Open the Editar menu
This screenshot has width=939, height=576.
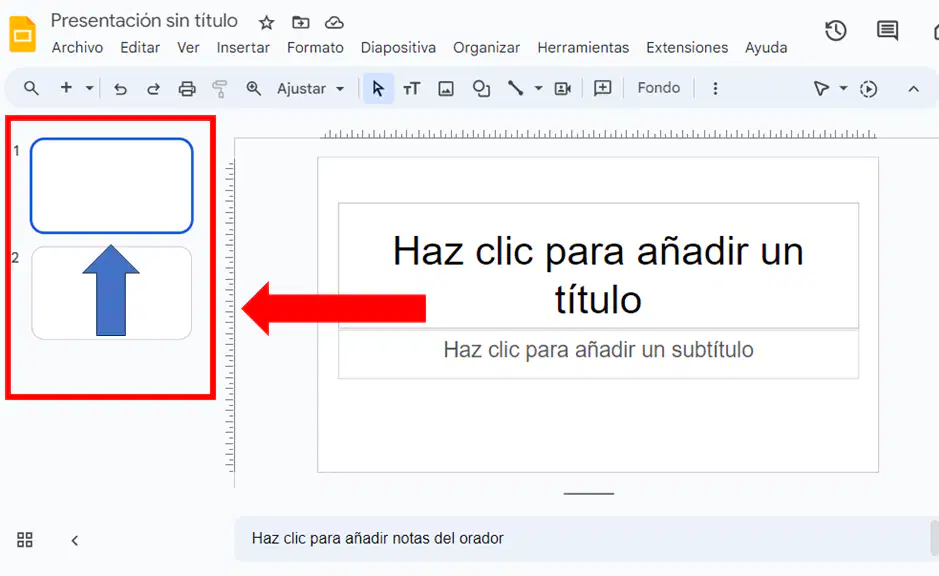140,47
